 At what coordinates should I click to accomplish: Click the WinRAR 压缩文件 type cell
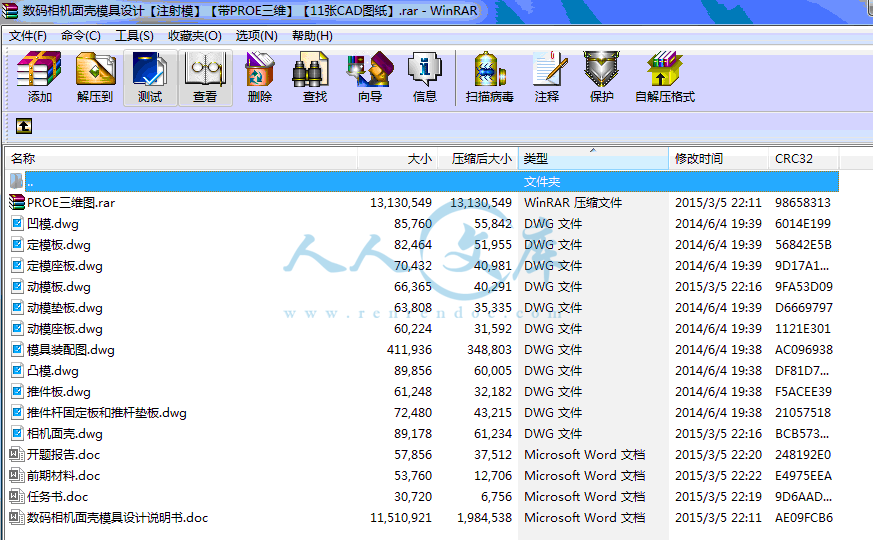pyautogui.click(x=573, y=203)
